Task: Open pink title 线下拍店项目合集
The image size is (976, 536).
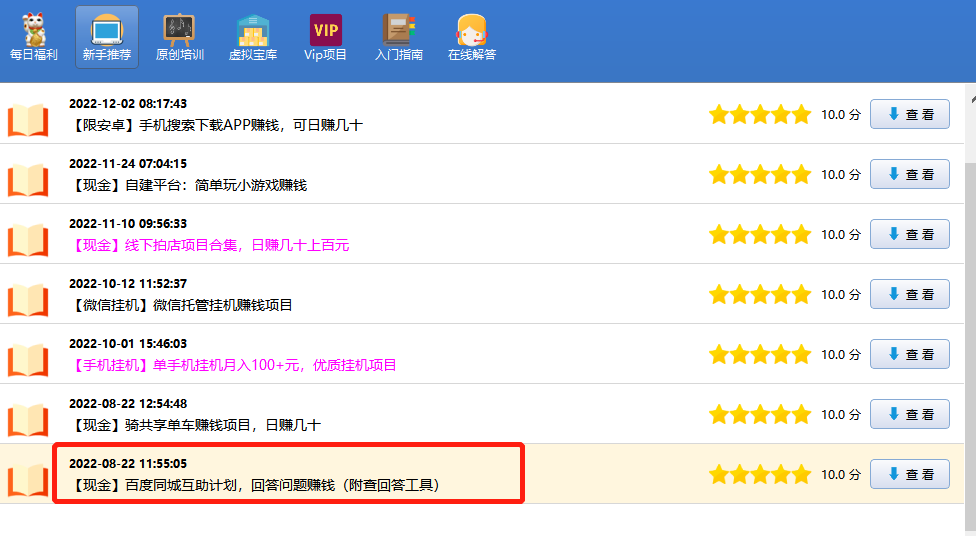Action: pos(209,245)
